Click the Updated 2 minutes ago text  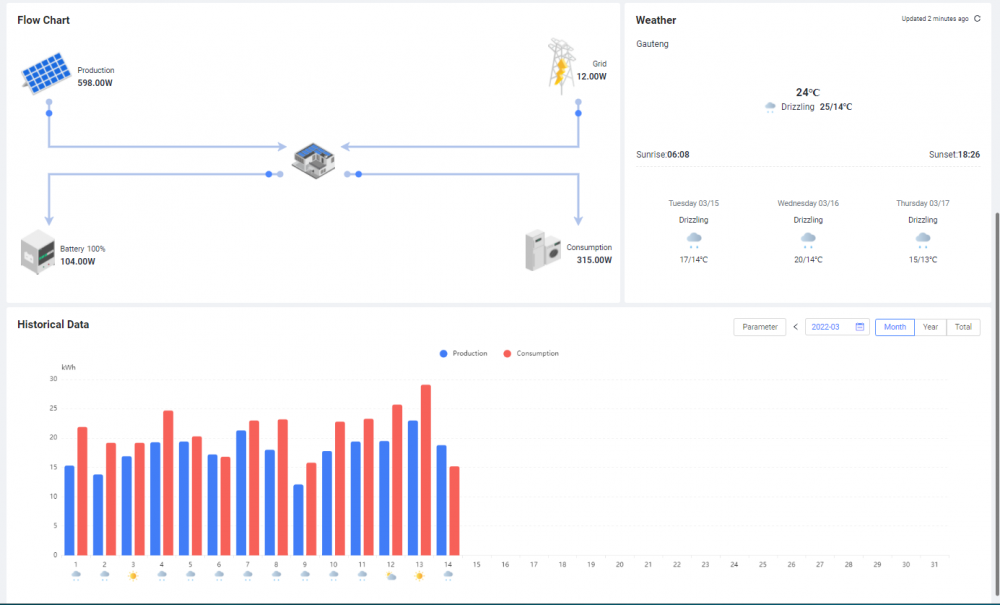(935, 18)
